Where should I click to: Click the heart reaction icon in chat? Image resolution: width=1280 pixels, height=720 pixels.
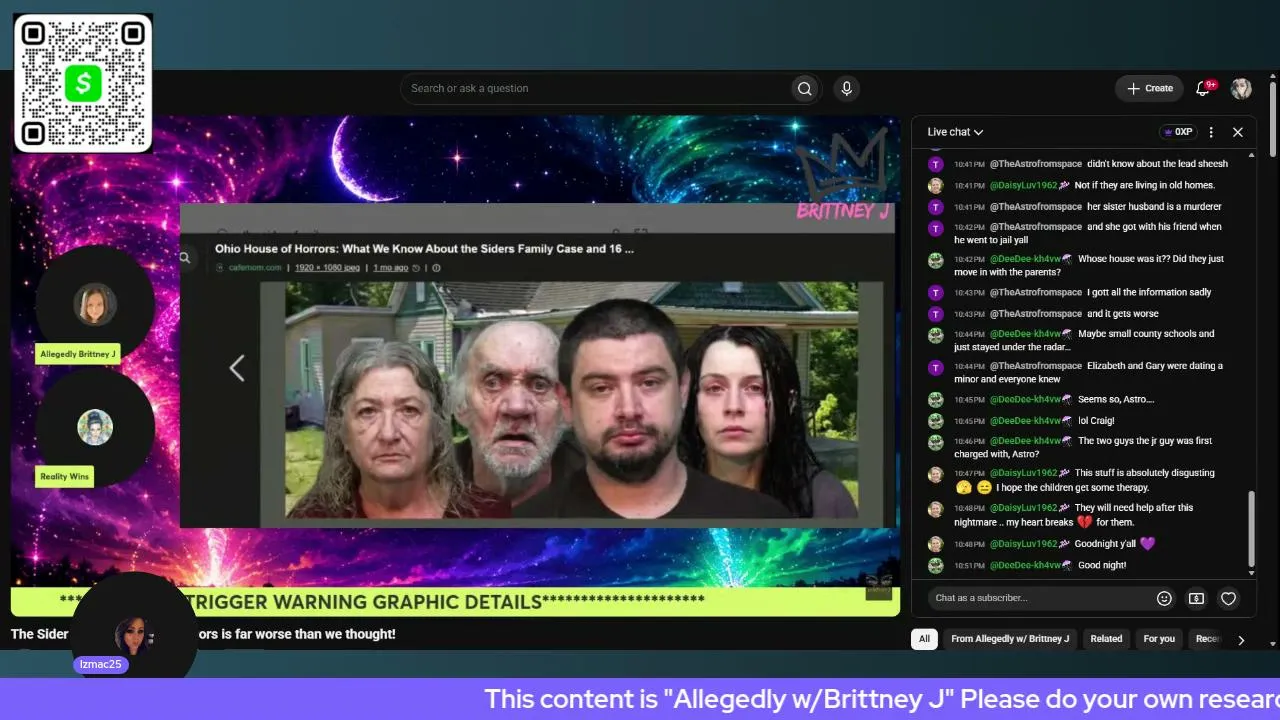tap(1229, 598)
